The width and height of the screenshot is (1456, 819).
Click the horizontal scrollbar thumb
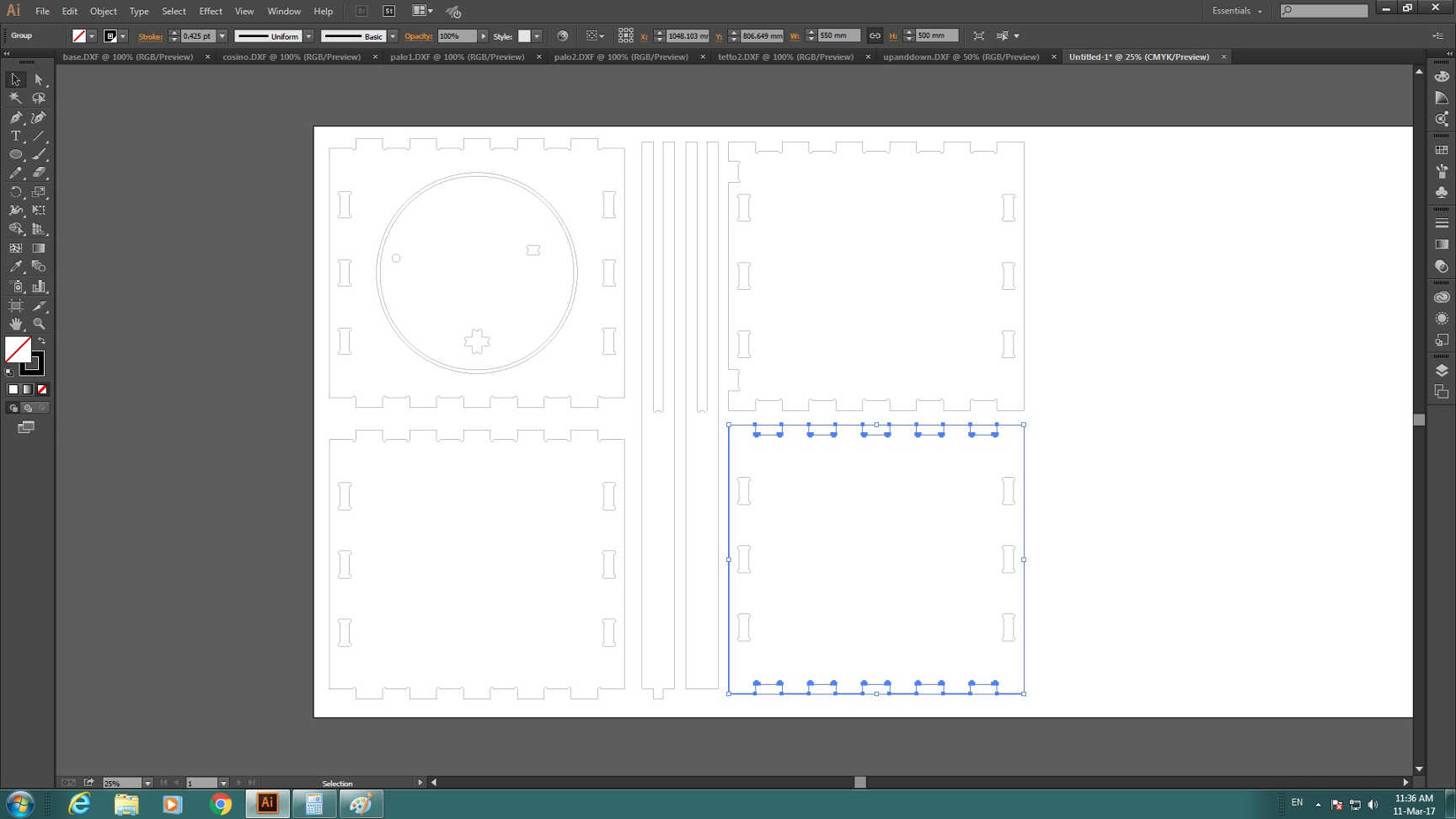point(859,782)
